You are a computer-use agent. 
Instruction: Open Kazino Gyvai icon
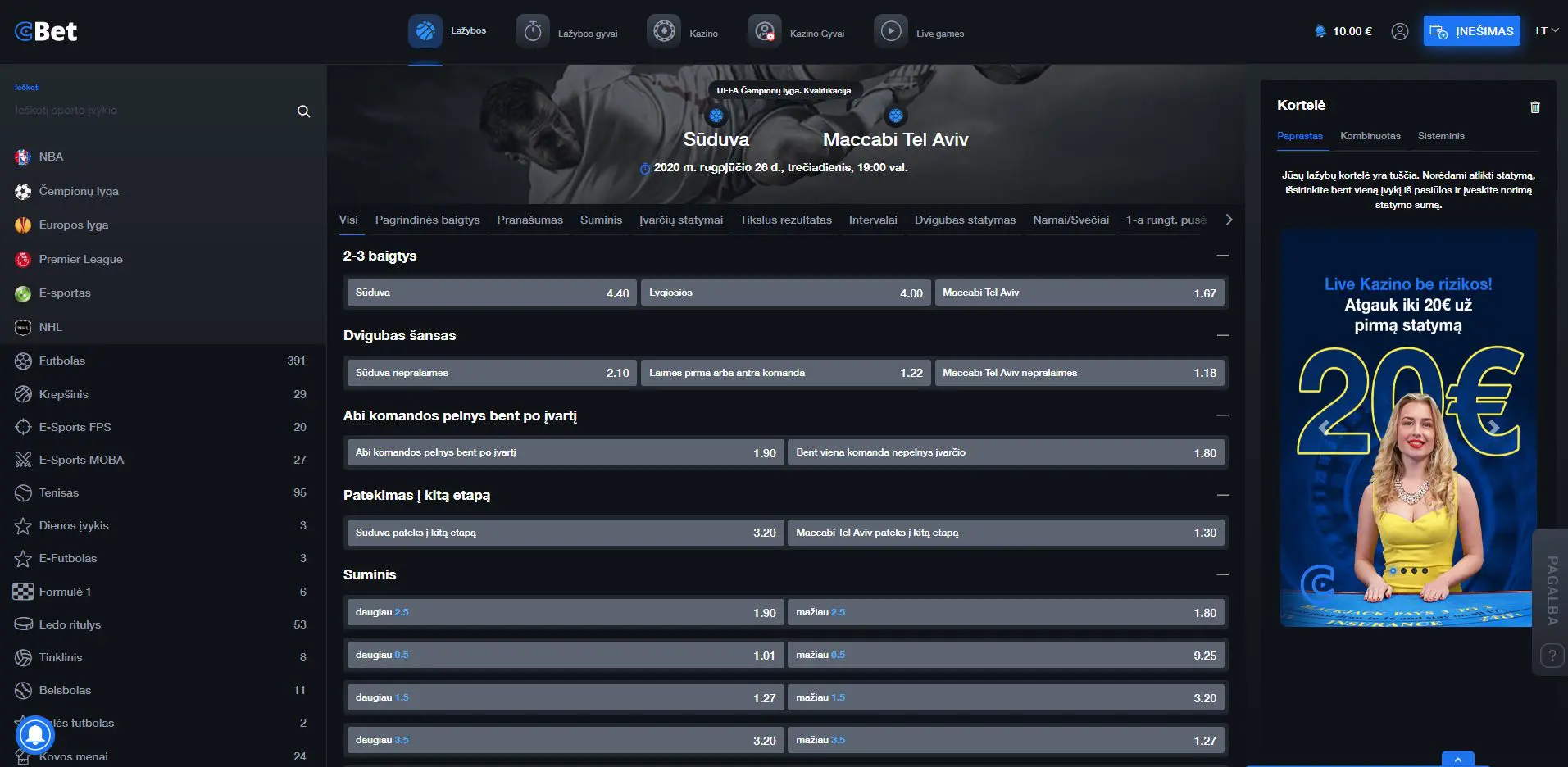(x=764, y=31)
